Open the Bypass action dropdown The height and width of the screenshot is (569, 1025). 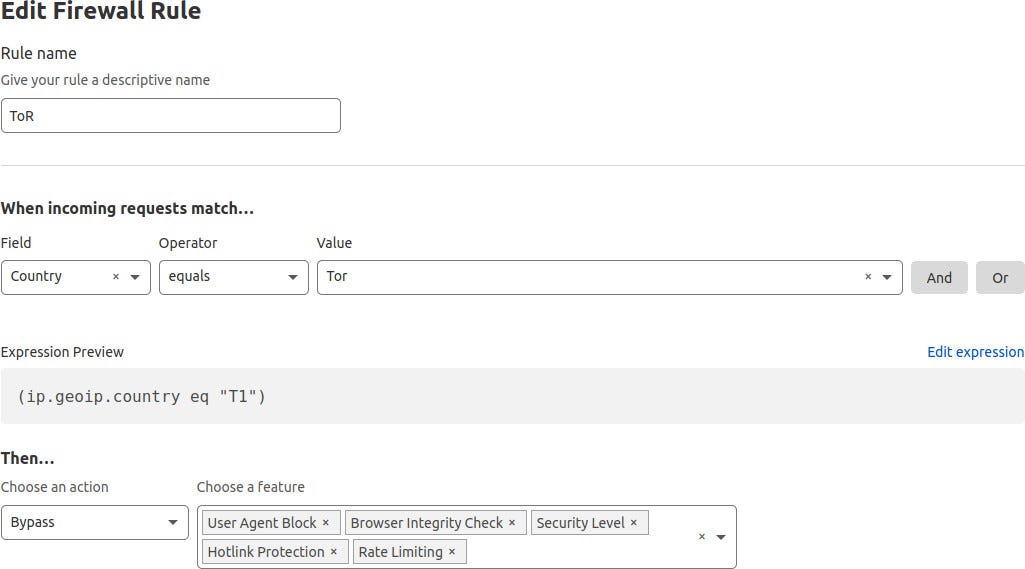95,523
